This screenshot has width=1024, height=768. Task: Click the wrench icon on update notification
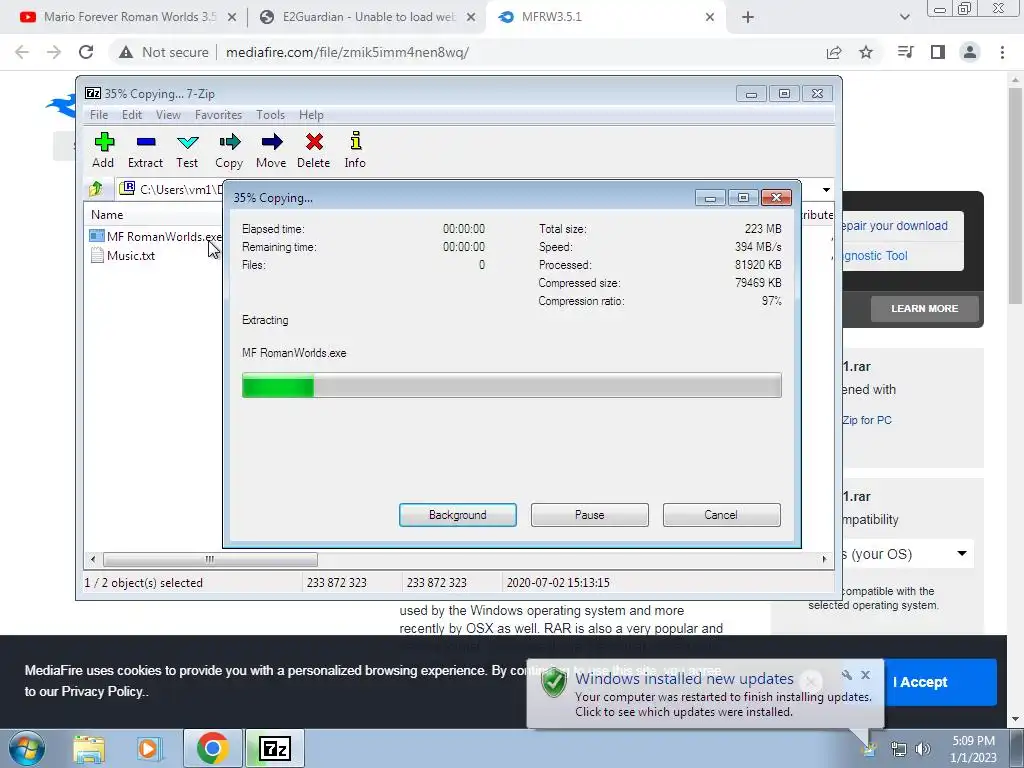point(846,675)
